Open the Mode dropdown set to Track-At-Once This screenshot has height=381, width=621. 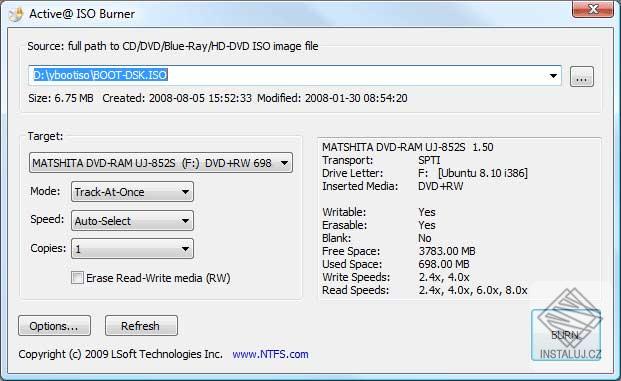[x=132, y=192]
